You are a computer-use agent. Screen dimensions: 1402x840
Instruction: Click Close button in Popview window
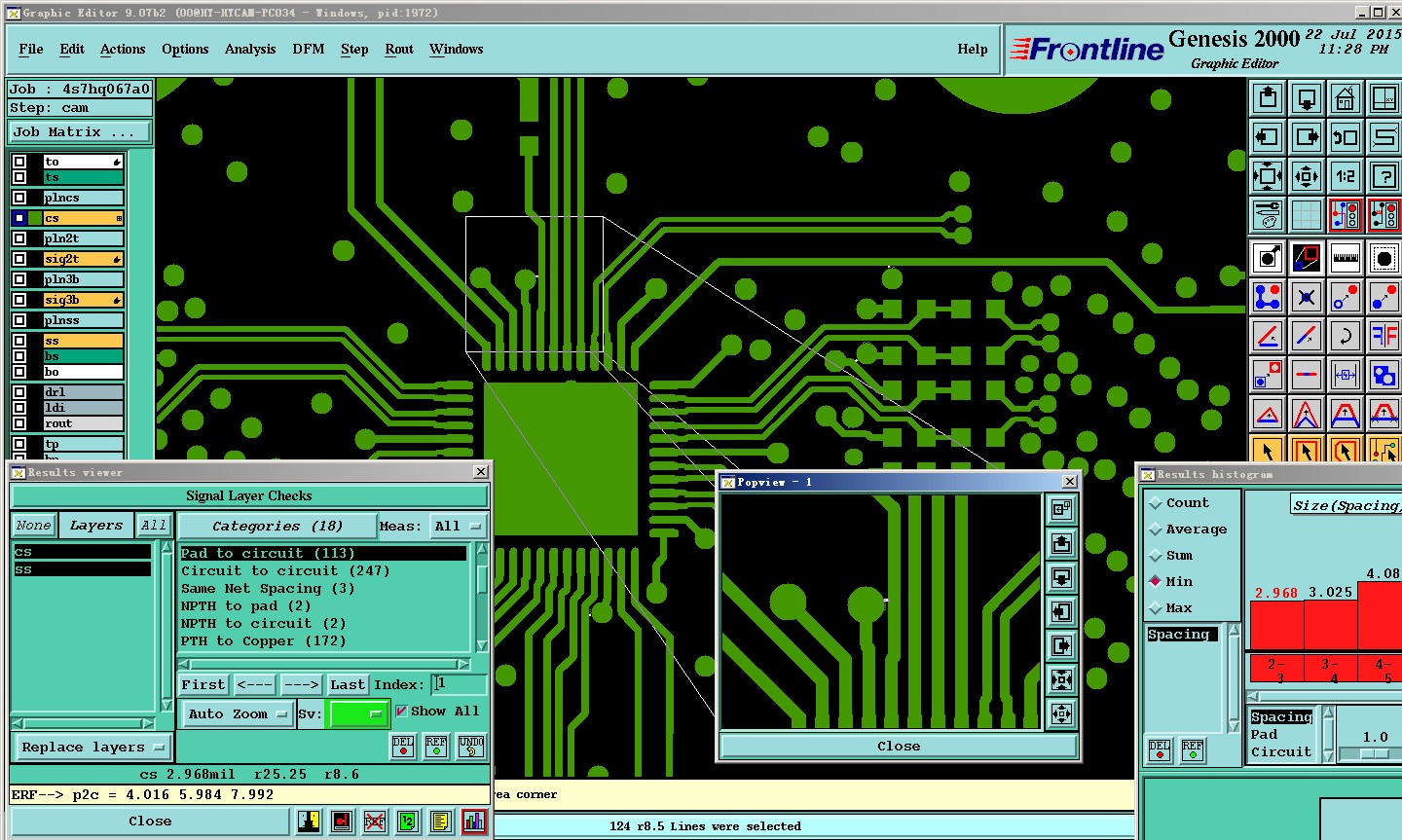[x=899, y=747]
